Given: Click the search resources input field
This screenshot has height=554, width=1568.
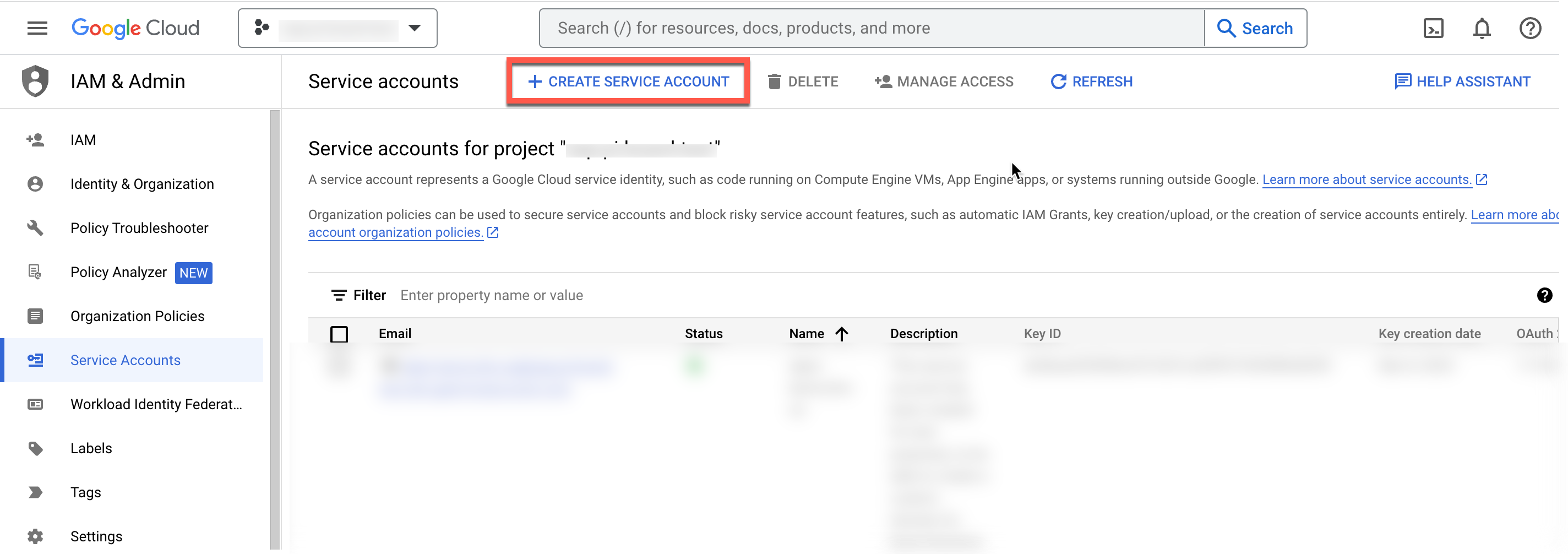Looking at the screenshot, I should click(x=872, y=28).
